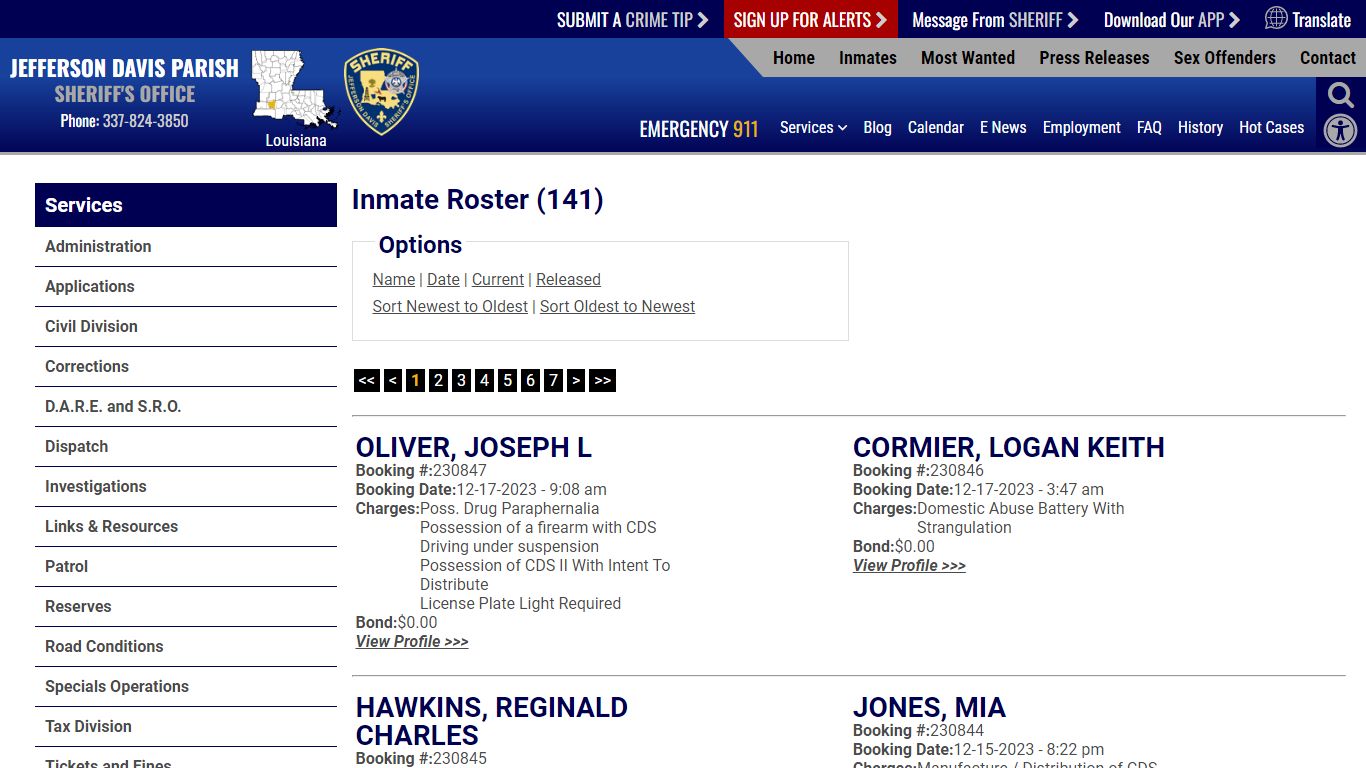The width and height of the screenshot is (1366, 768).
Task: Open Corrections in sidebar
Action: click(x=186, y=366)
